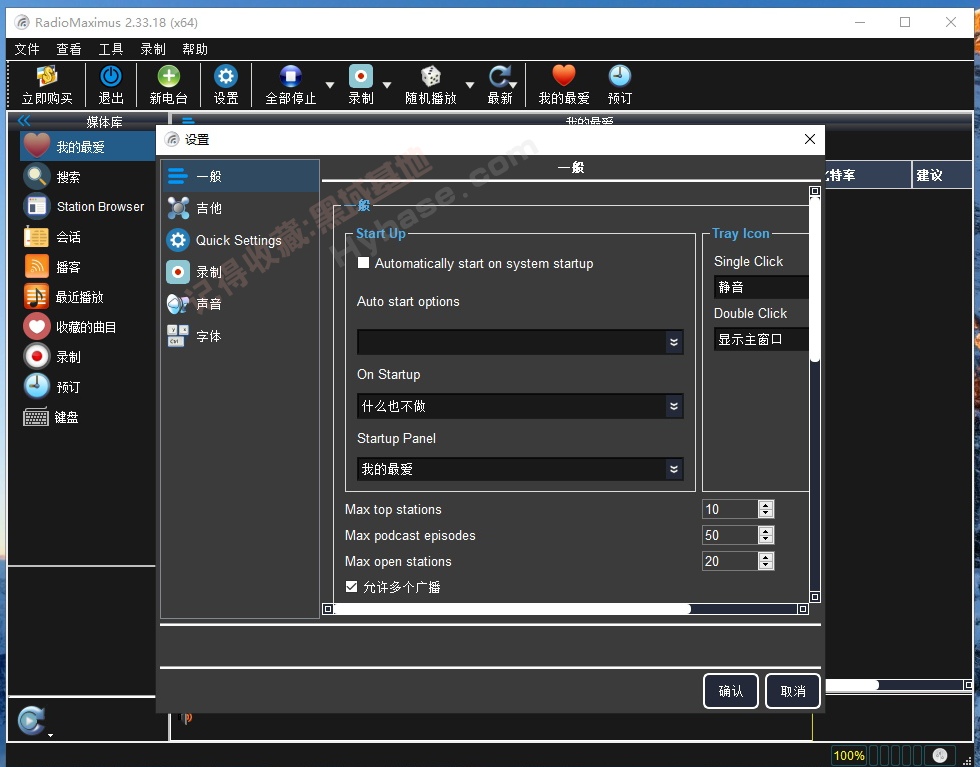This screenshot has height=767, width=980.
Task: Uncheck 允许多个广播 checkbox
Action: tap(351, 586)
